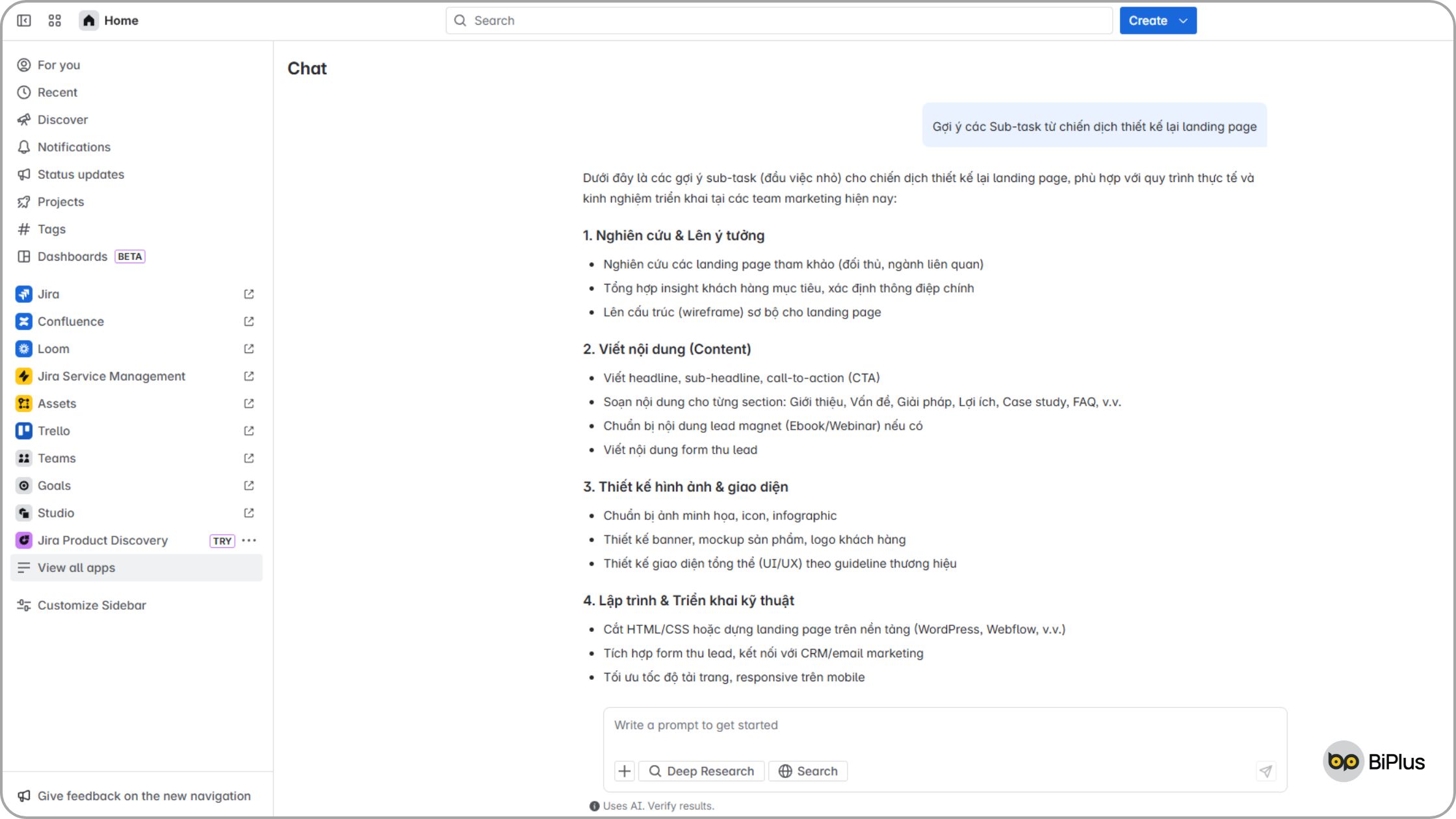Open Assets external link icon
This screenshot has height=819, width=1456.
[249, 403]
